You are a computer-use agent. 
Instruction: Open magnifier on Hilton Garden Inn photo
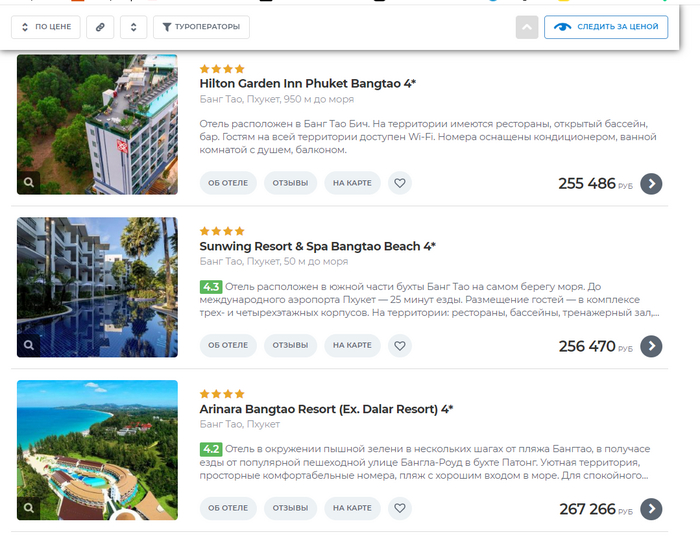pyautogui.click(x=29, y=183)
